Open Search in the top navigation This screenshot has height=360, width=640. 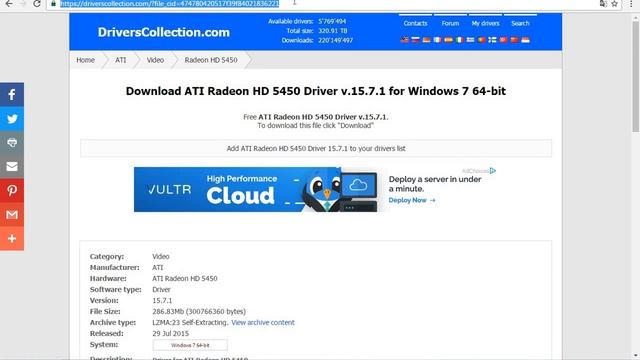point(520,23)
